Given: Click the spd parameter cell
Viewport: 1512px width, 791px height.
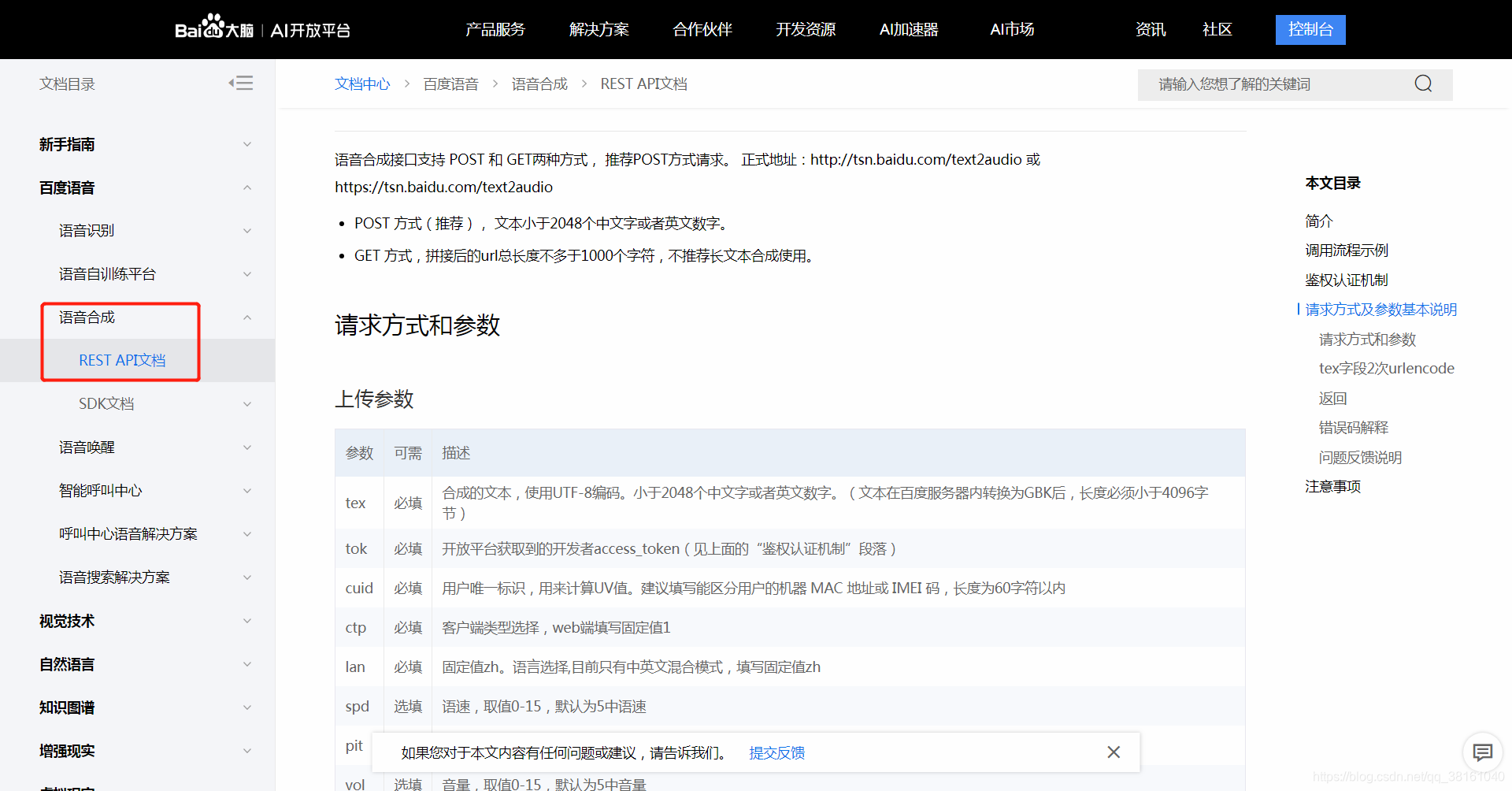Looking at the screenshot, I should 359,706.
